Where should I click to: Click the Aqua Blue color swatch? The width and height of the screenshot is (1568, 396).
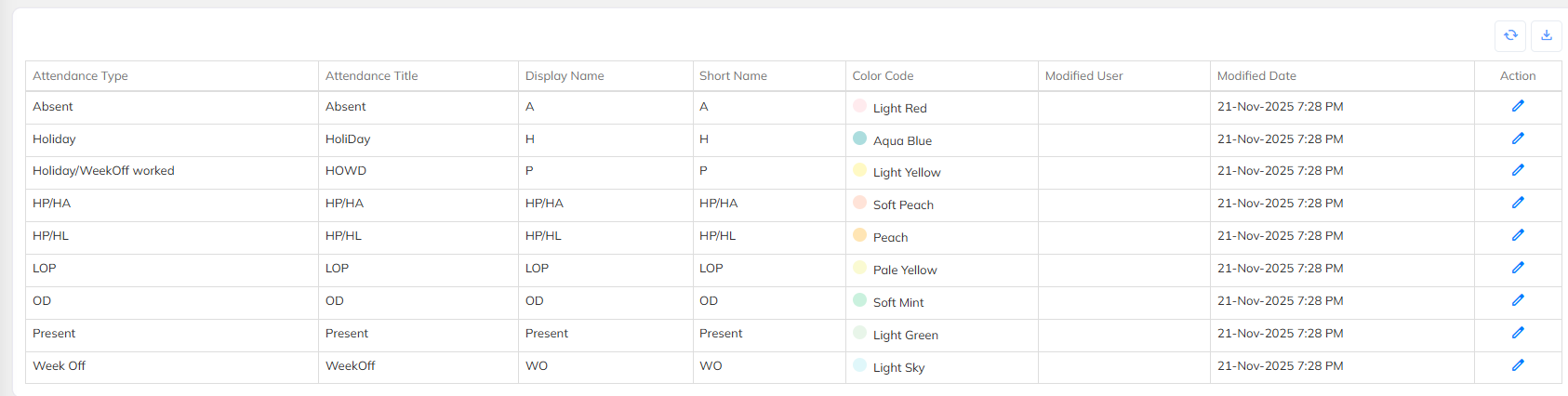(860, 139)
